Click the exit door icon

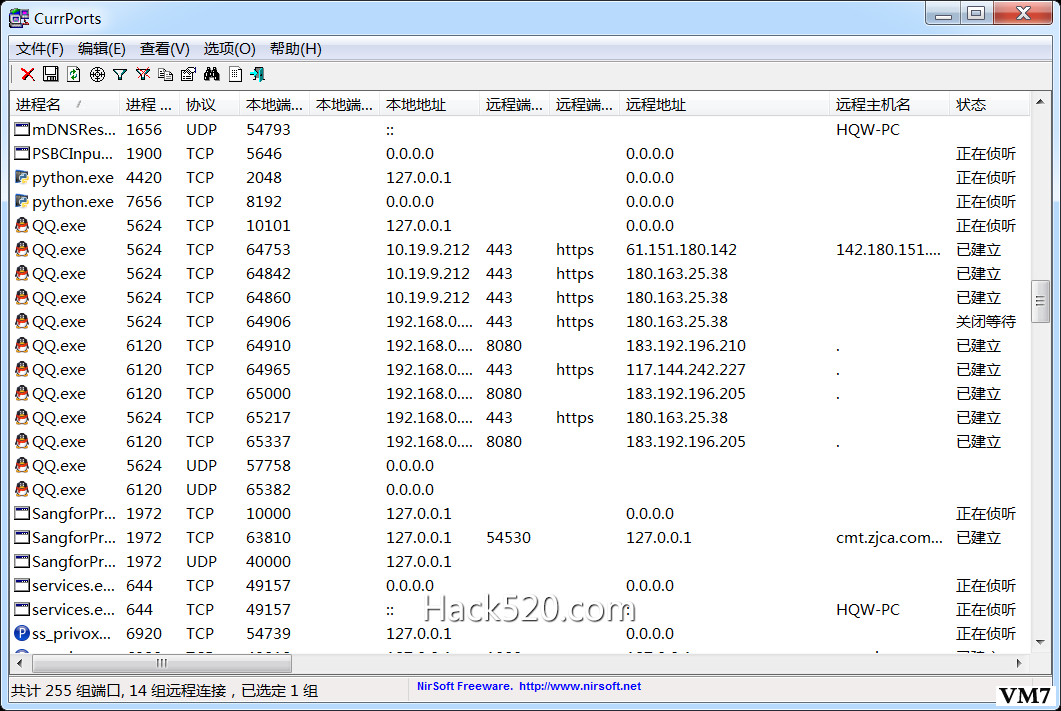pyautogui.click(x=258, y=74)
